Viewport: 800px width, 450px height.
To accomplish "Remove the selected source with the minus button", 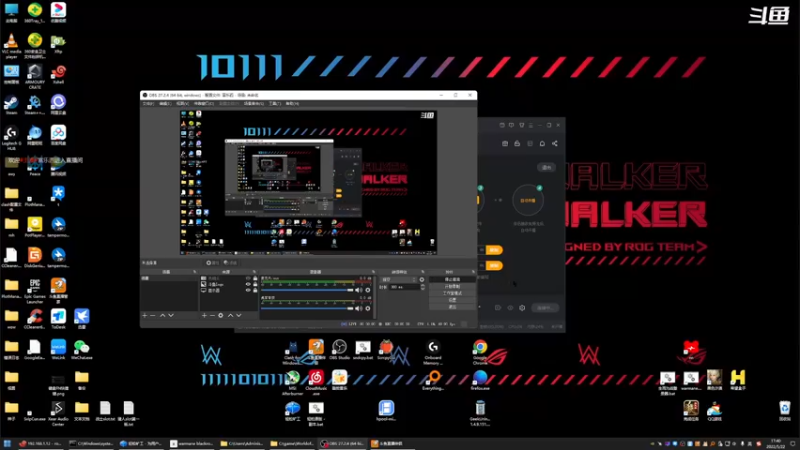I will 212,315.
